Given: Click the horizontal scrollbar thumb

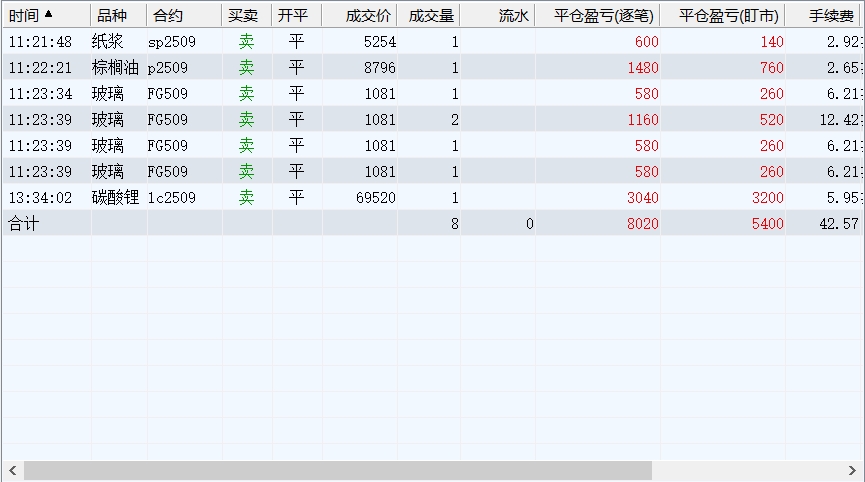Looking at the screenshot, I should tap(338, 470).
